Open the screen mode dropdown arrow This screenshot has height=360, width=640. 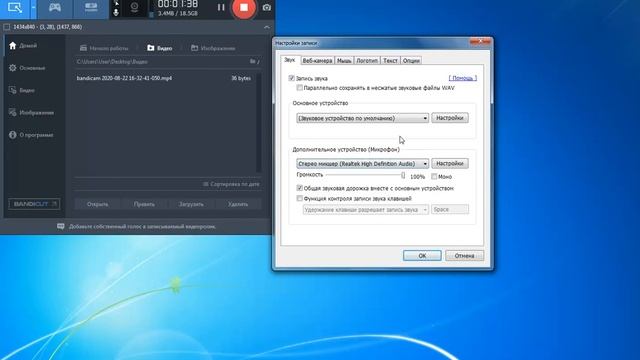click(33, 8)
